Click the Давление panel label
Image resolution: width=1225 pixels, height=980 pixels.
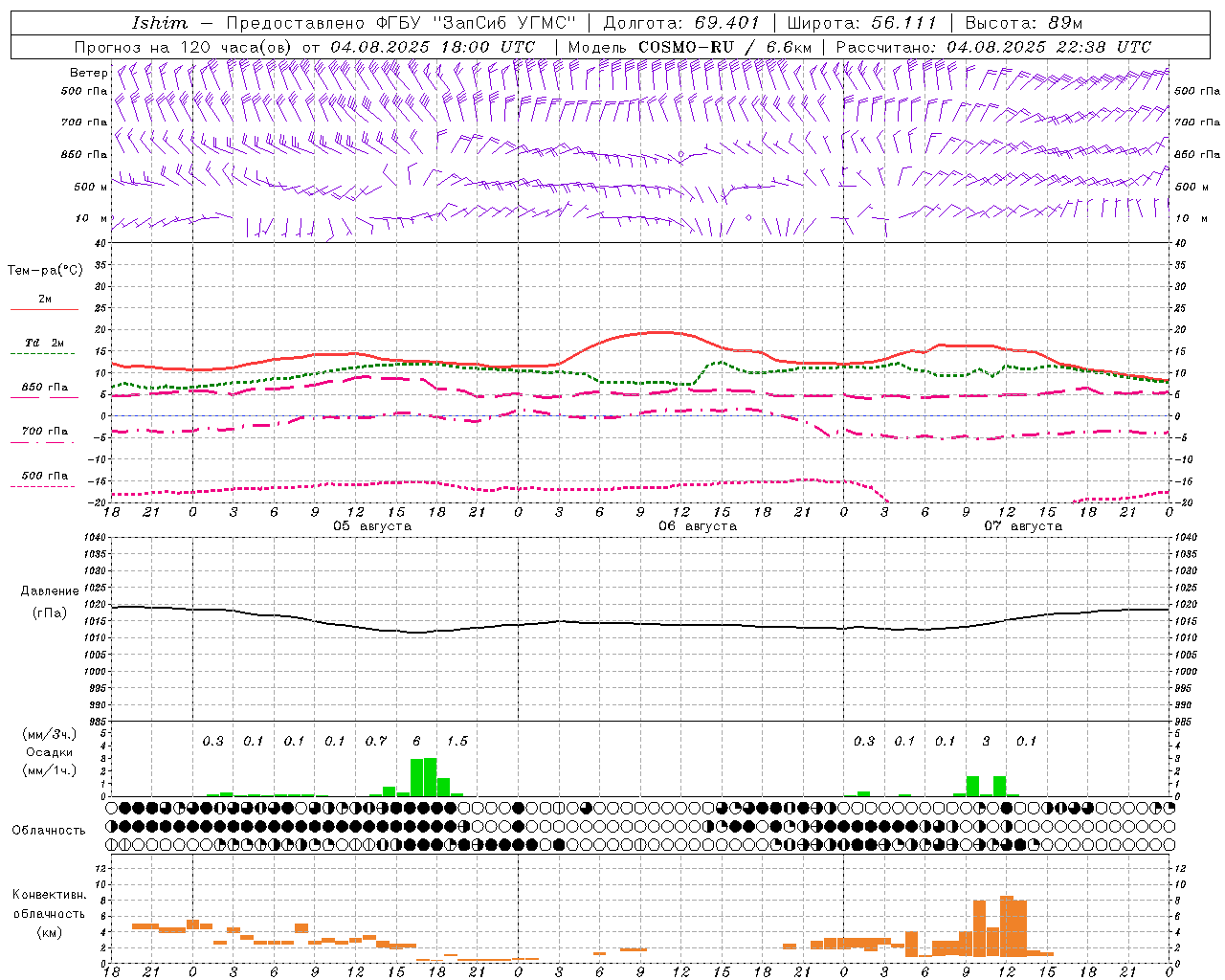point(50,591)
